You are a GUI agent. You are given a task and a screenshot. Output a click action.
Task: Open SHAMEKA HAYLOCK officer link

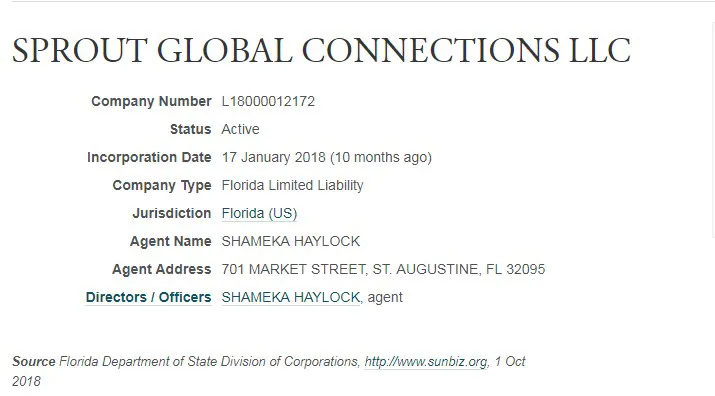point(290,297)
